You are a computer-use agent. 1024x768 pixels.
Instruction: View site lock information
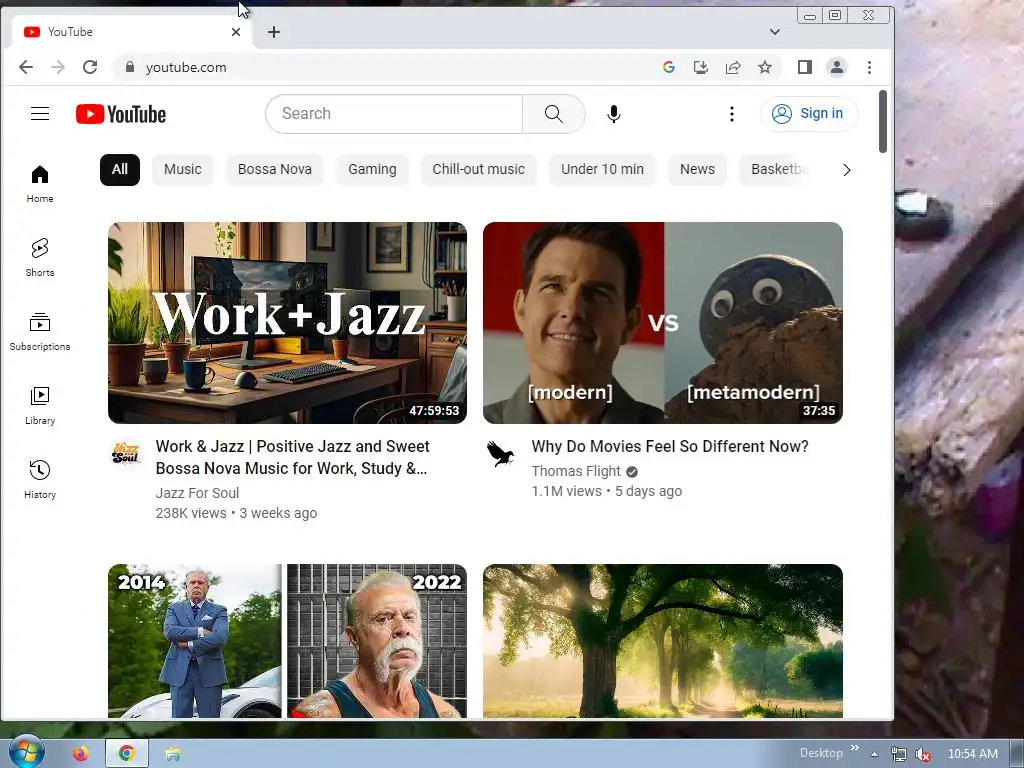tap(130, 67)
